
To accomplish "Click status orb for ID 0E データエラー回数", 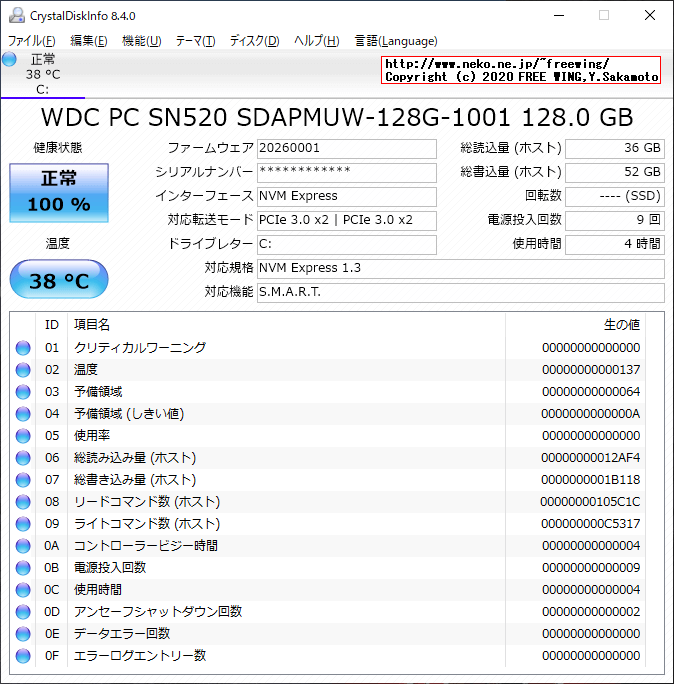I will 23,634.
